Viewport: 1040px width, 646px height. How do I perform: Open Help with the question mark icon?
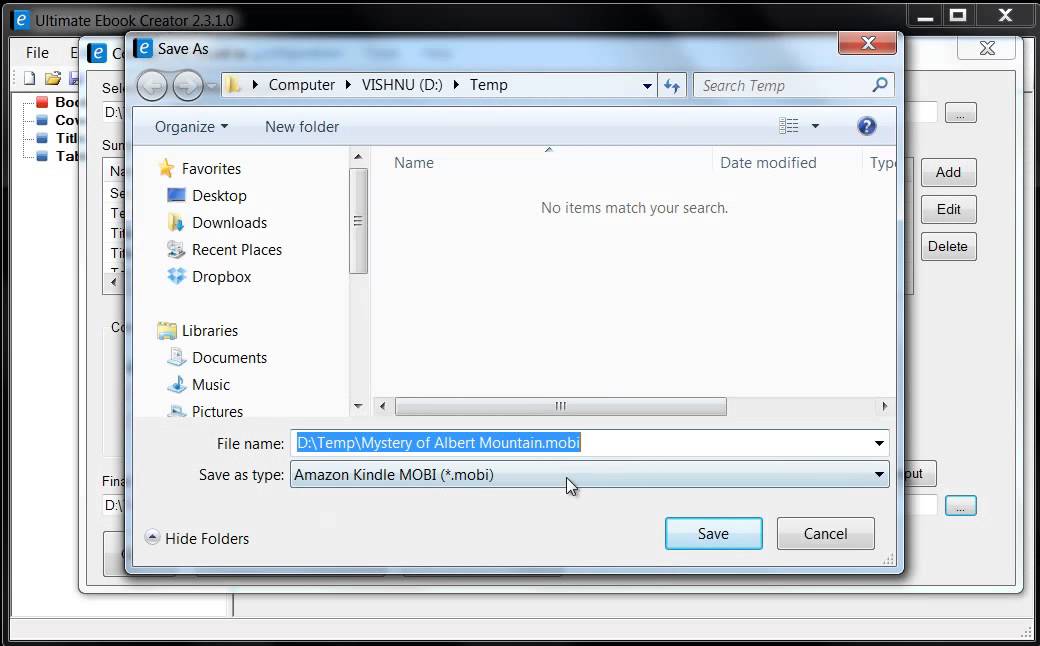point(866,126)
